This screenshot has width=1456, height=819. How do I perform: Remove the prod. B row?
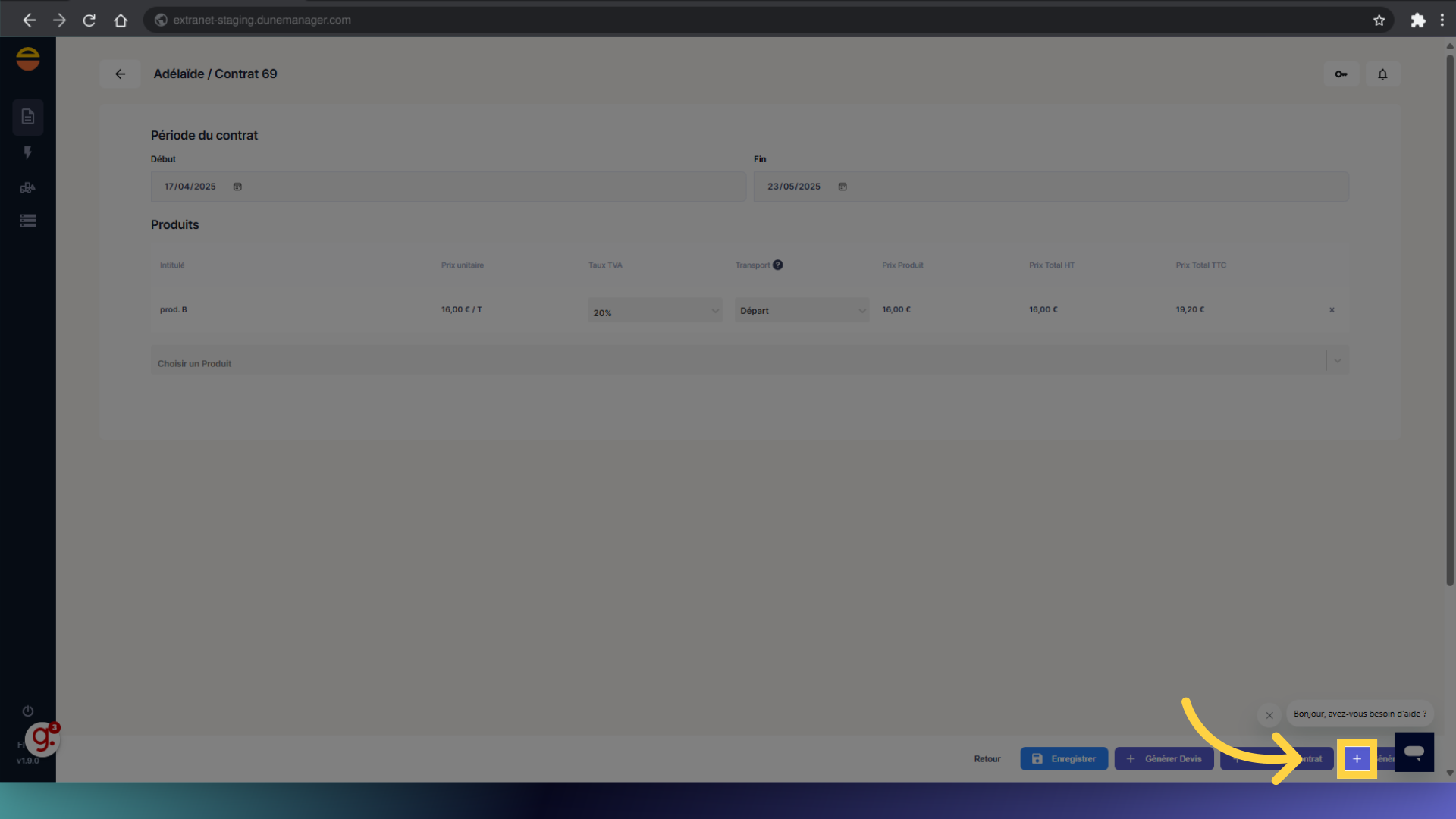1332,310
